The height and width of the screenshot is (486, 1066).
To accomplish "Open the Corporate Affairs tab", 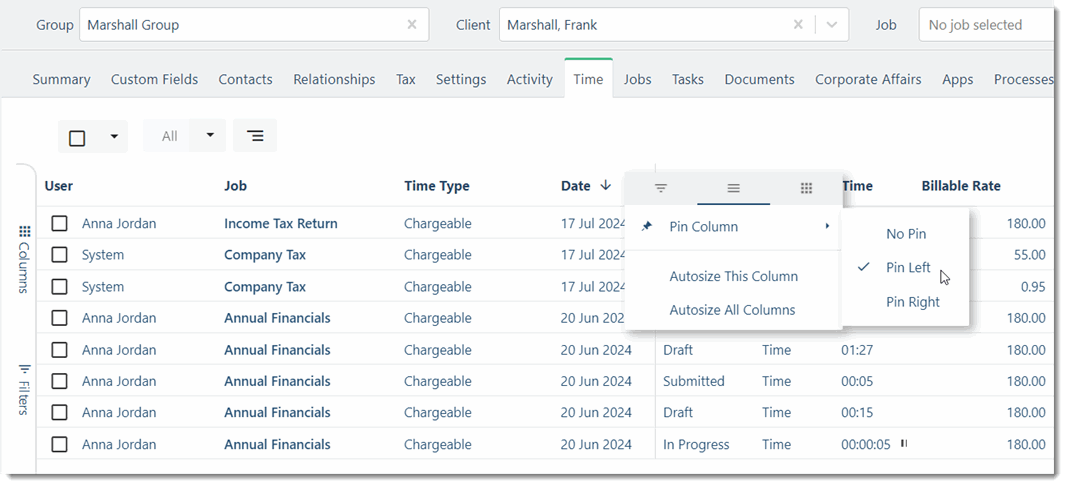I will (x=868, y=80).
